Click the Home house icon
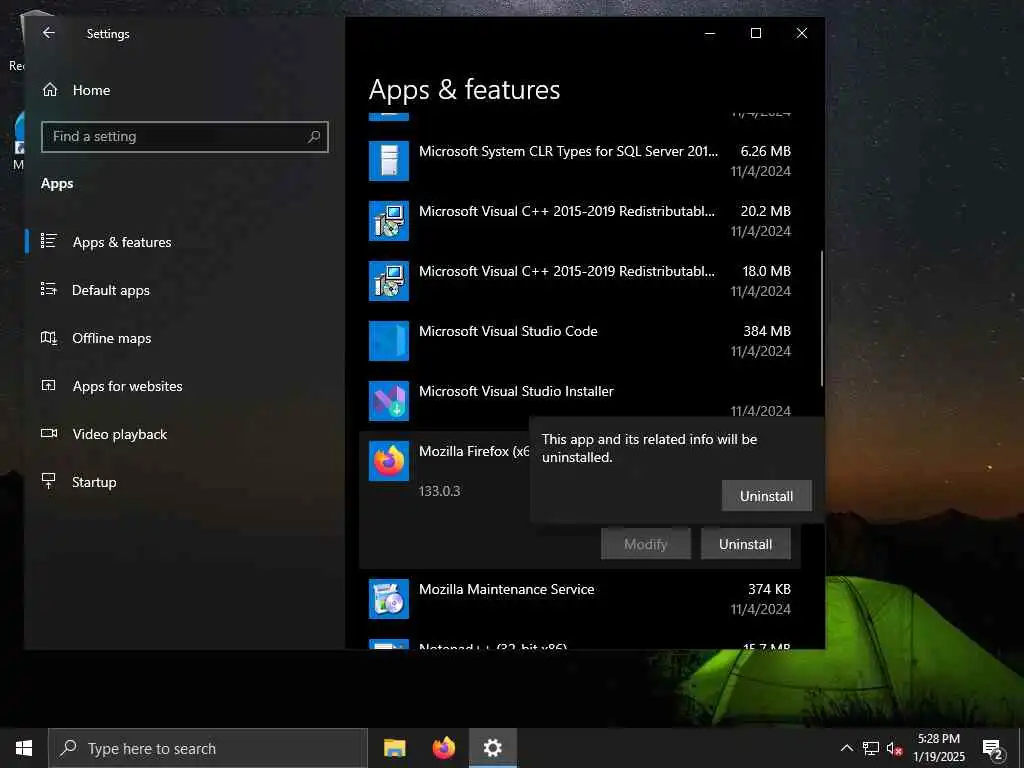Screen dimensions: 1024x768 pos(50,90)
